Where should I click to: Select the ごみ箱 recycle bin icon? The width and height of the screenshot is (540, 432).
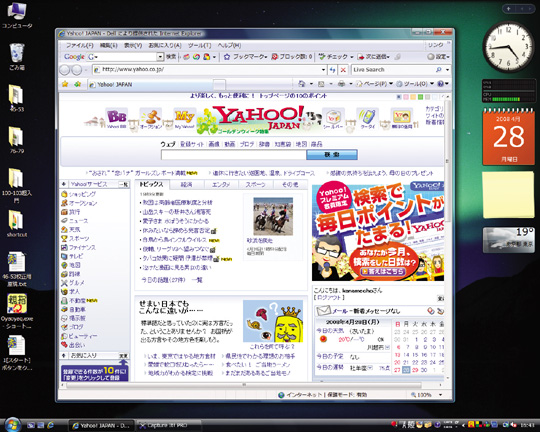pyautogui.click(x=17, y=56)
